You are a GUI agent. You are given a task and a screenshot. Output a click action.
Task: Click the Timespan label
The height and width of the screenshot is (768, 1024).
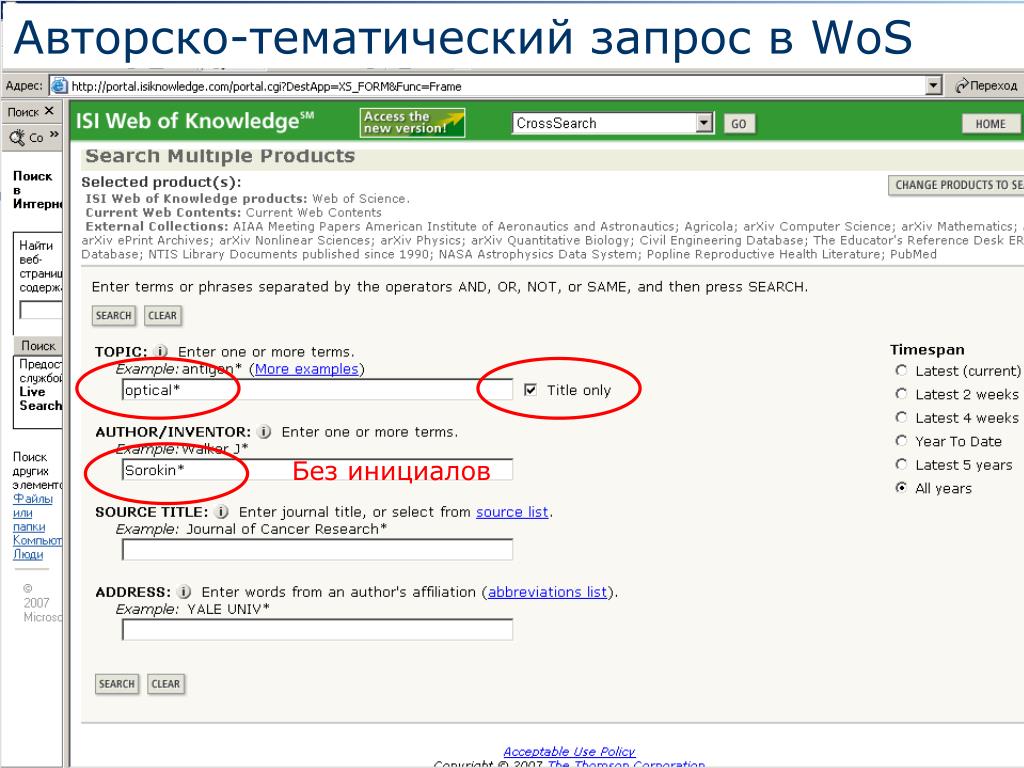click(x=927, y=349)
